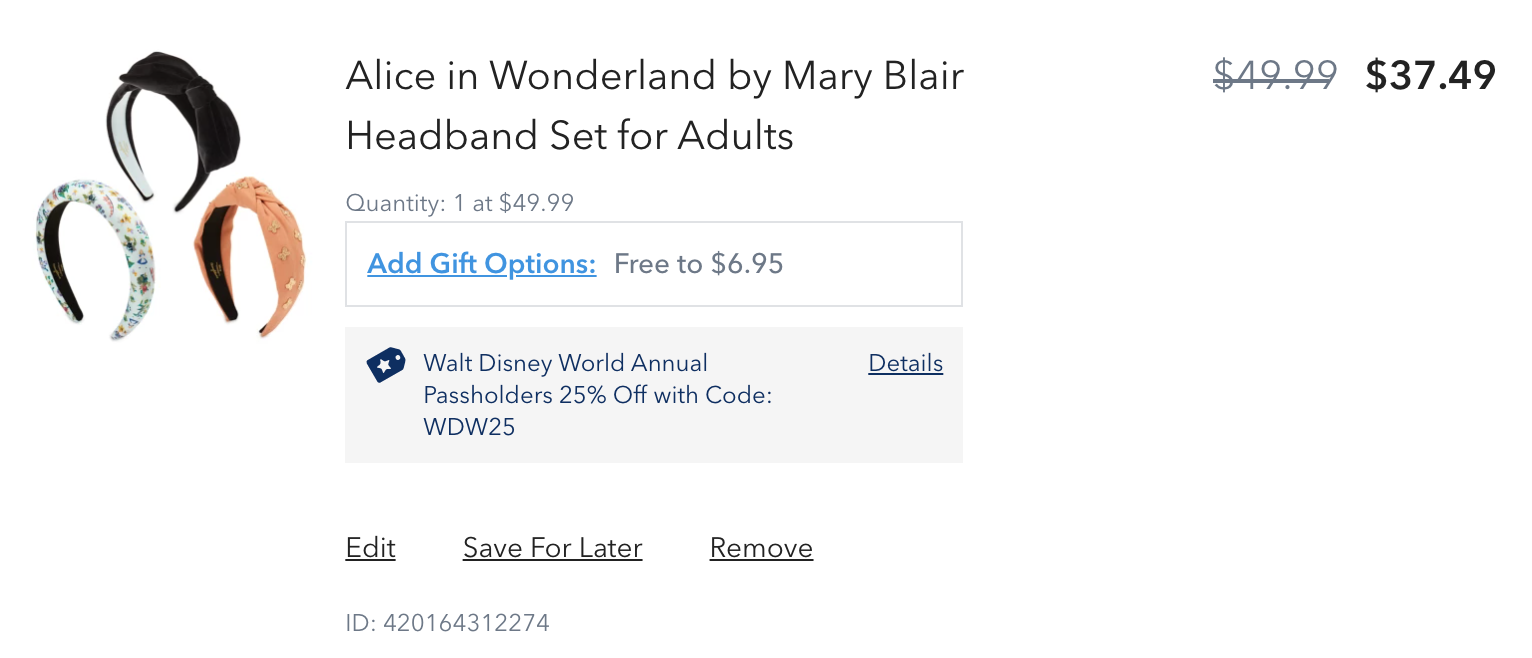
Task: Open the Add Gift Options link
Action: coord(482,264)
